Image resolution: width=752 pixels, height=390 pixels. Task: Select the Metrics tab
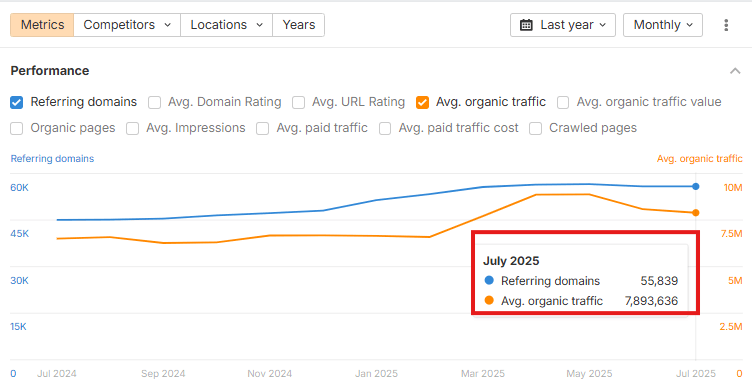42,25
